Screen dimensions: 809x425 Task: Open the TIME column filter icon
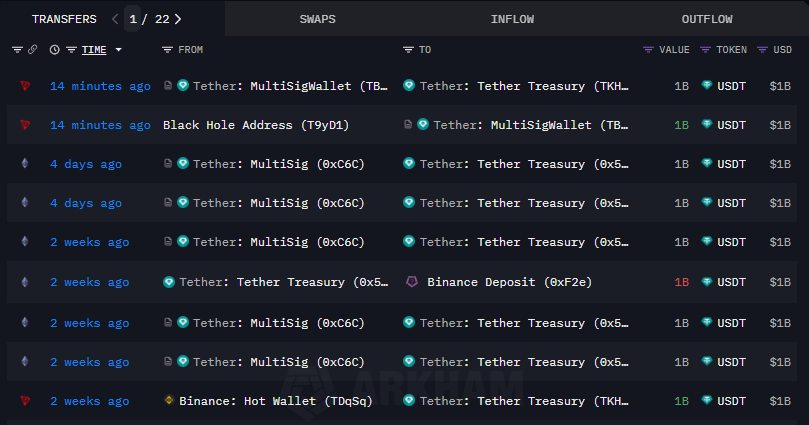click(x=71, y=50)
